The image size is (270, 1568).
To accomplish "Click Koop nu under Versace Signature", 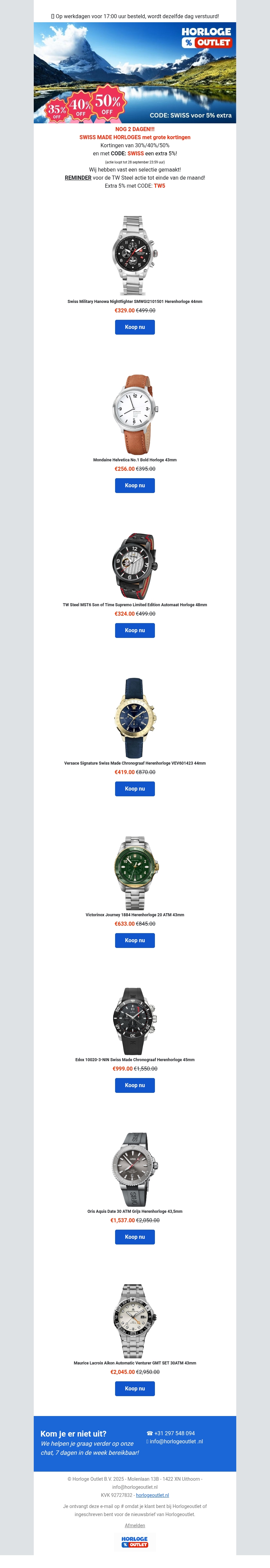I will 135,788.
